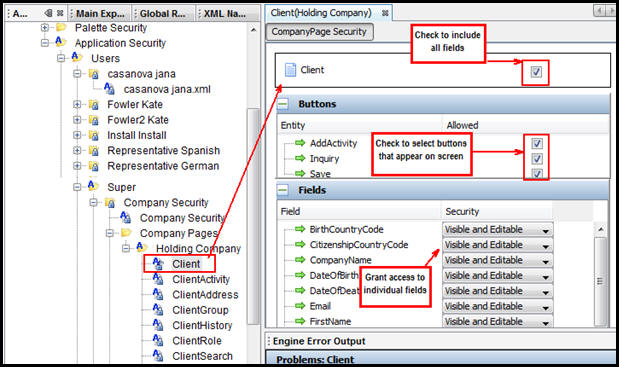Click the Security column header
Screen dimensions: 619x367
click(462, 212)
